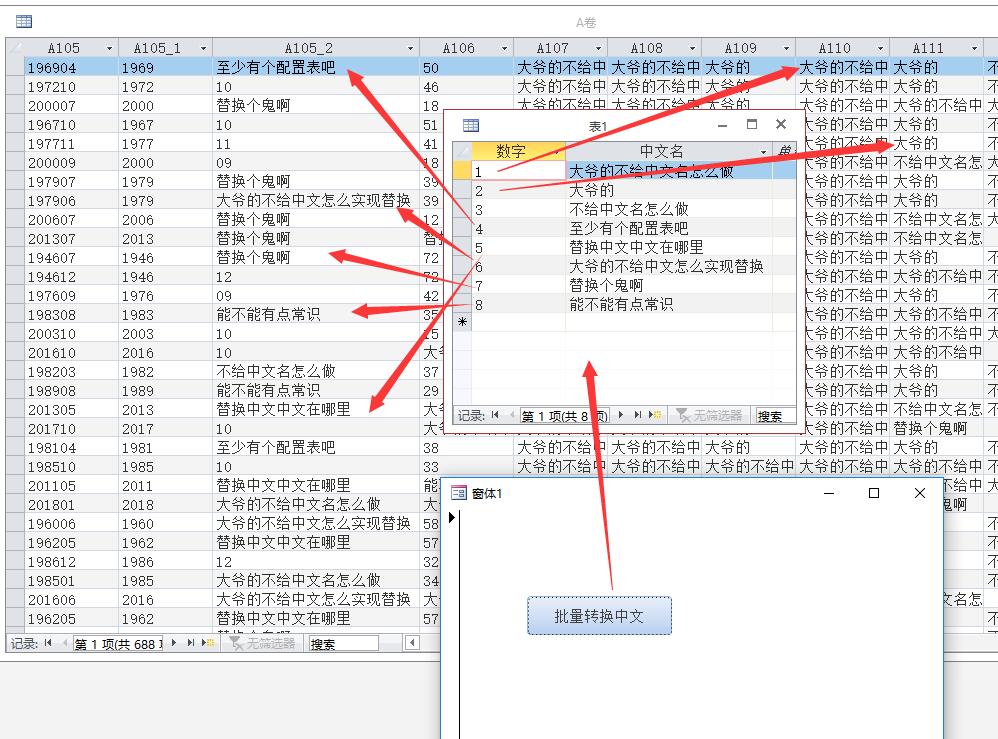Select 大爷的 in row 2 of 表1
Viewport: 998px width, 739px height.
tap(669, 190)
